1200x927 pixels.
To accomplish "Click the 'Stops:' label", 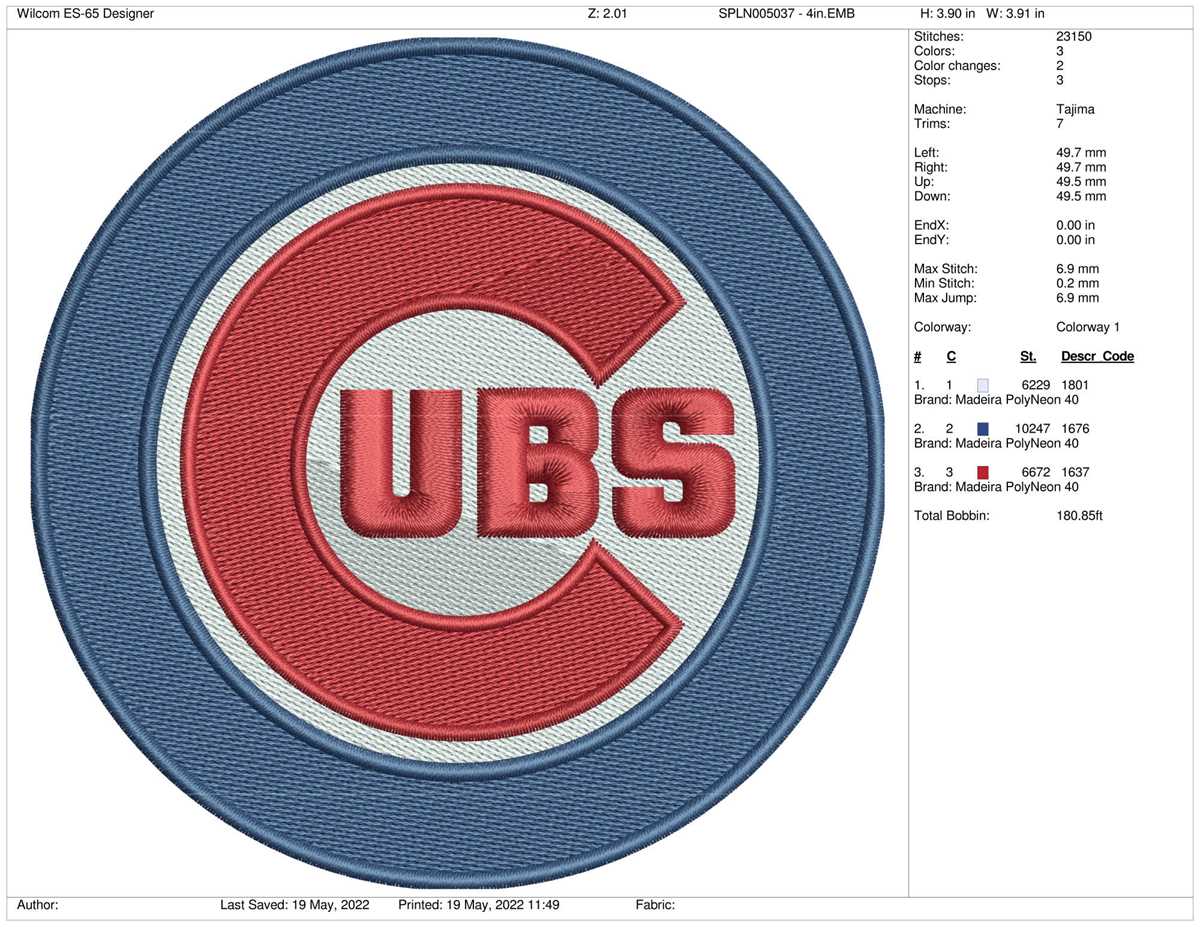I will point(933,80).
